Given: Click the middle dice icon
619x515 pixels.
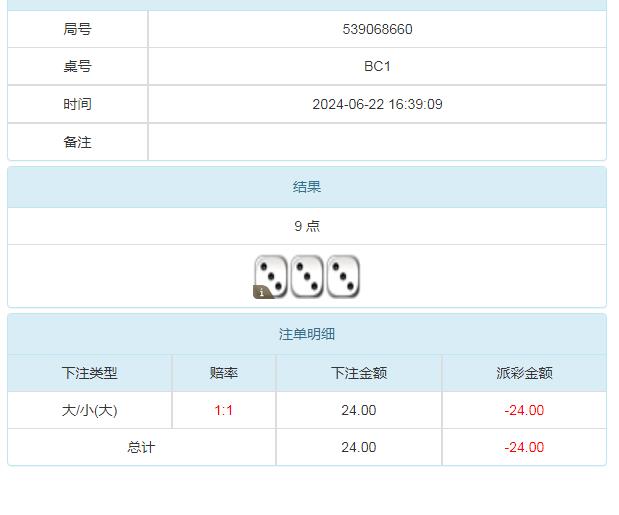Looking at the screenshot, I should 307,277.
